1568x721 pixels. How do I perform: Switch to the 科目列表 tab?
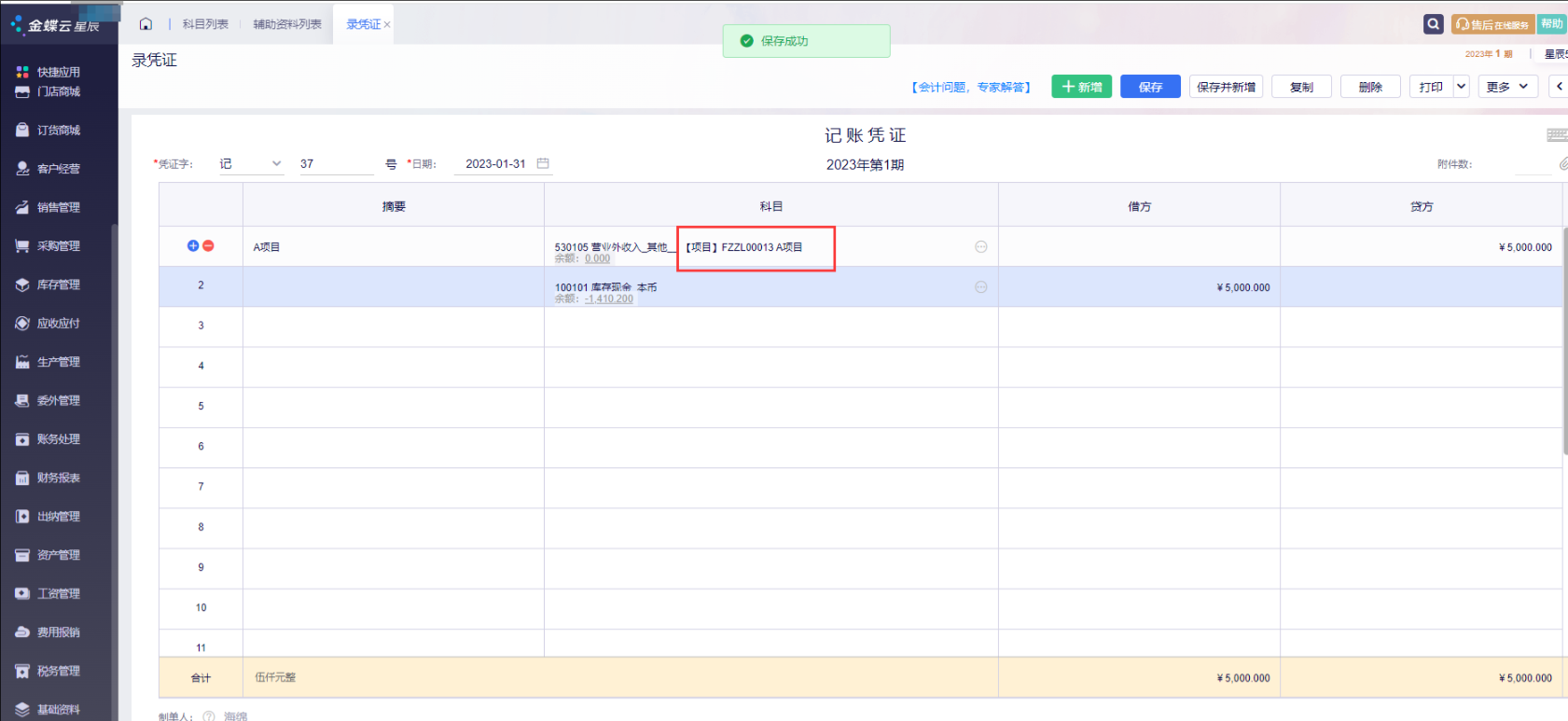[205, 24]
